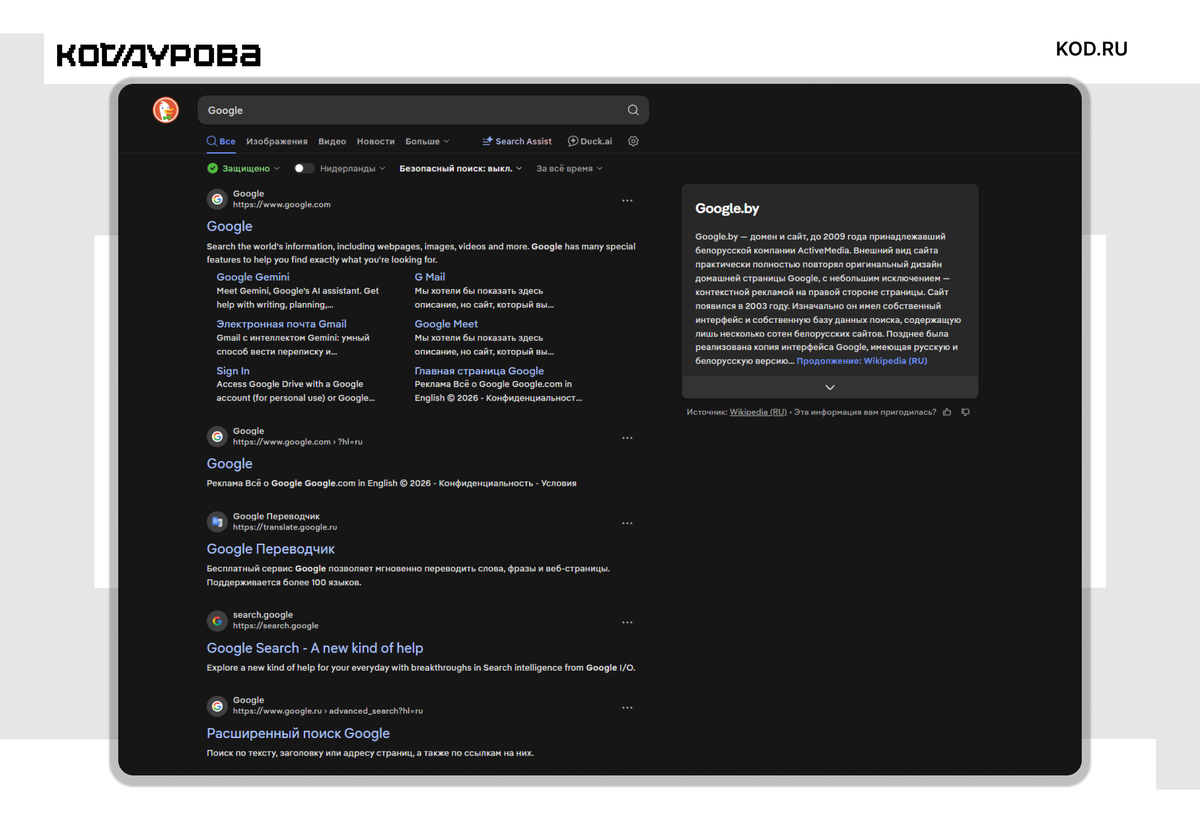
Task: Open three-dot menu for first Google result
Action: point(627,200)
